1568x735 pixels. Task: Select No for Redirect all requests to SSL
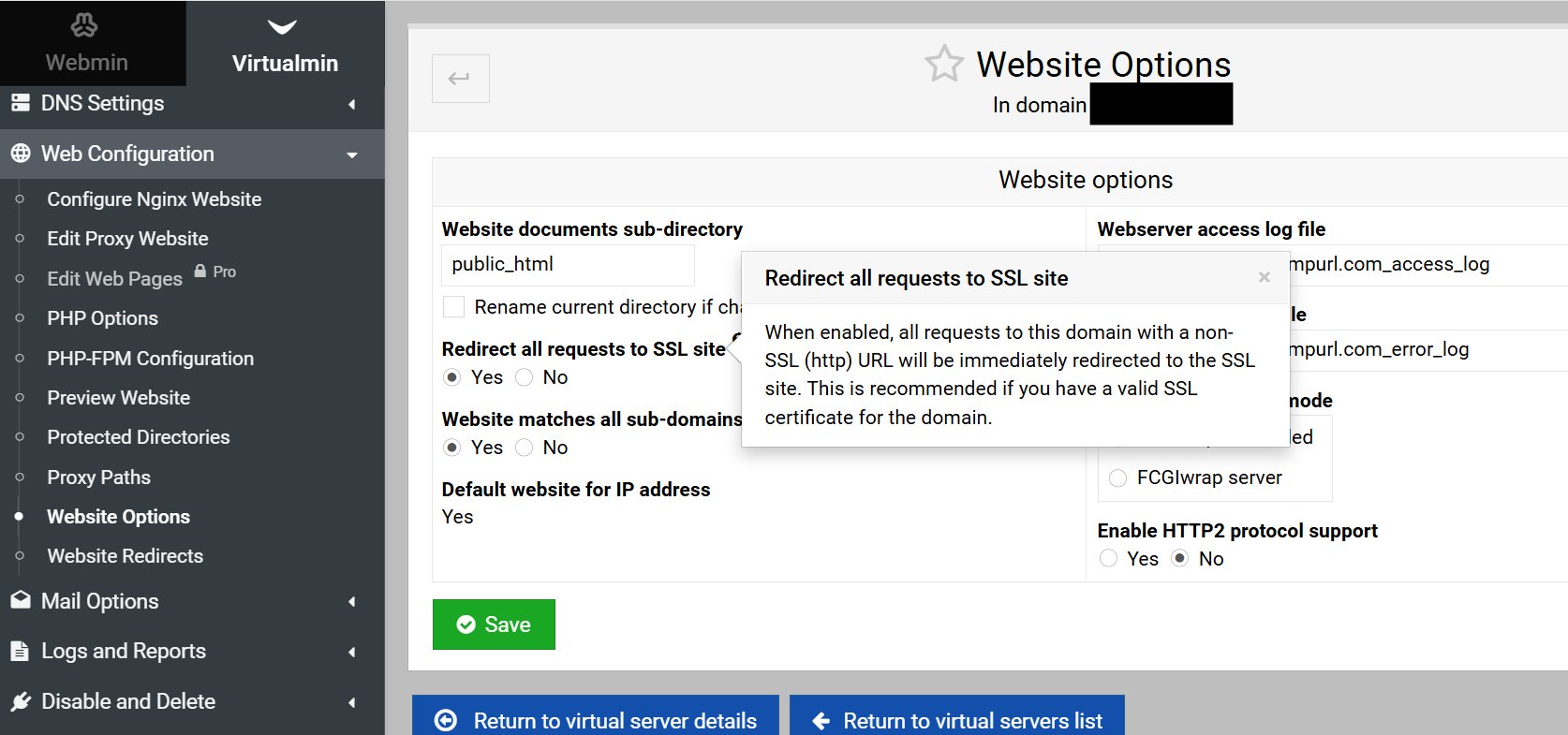tap(525, 377)
